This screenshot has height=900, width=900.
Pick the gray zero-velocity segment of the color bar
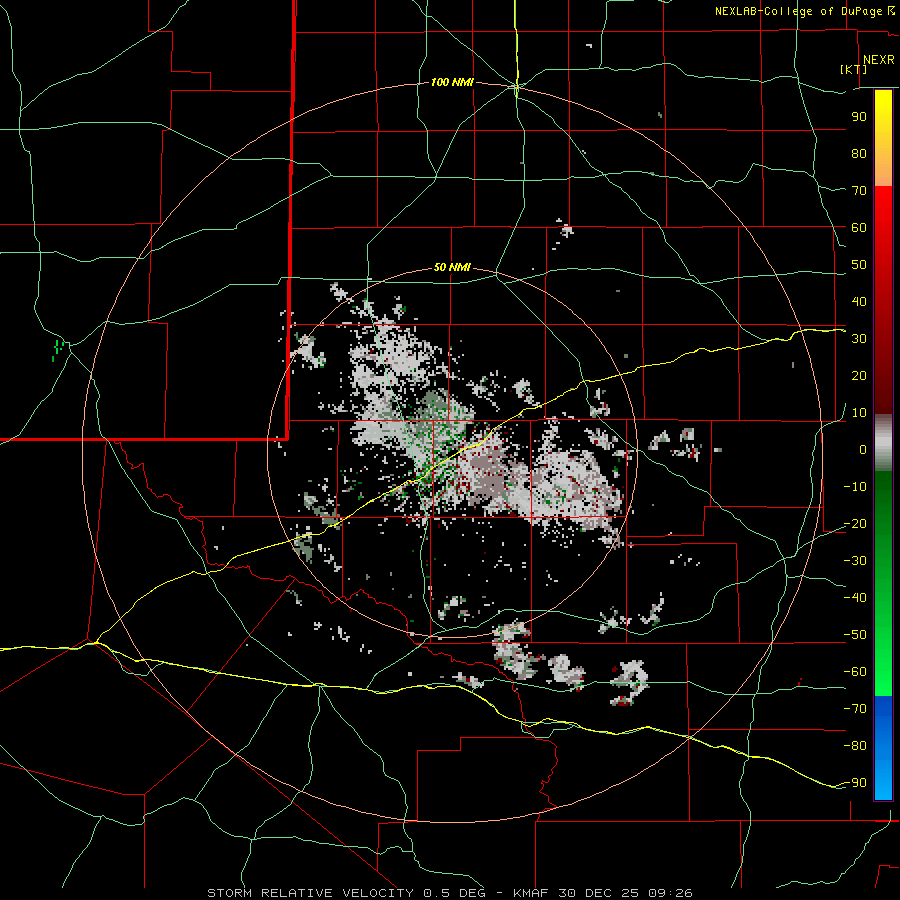[x=883, y=443]
